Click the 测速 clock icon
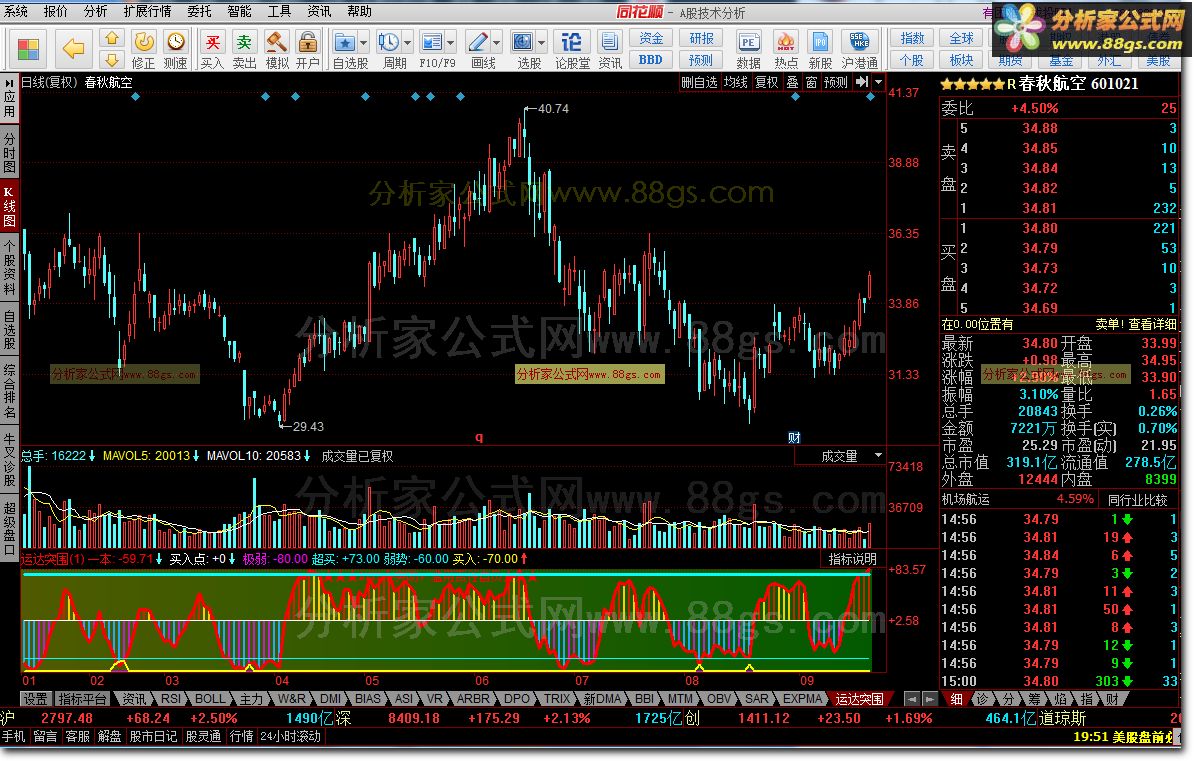Viewport: 1194px width, 761px height. (176, 42)
